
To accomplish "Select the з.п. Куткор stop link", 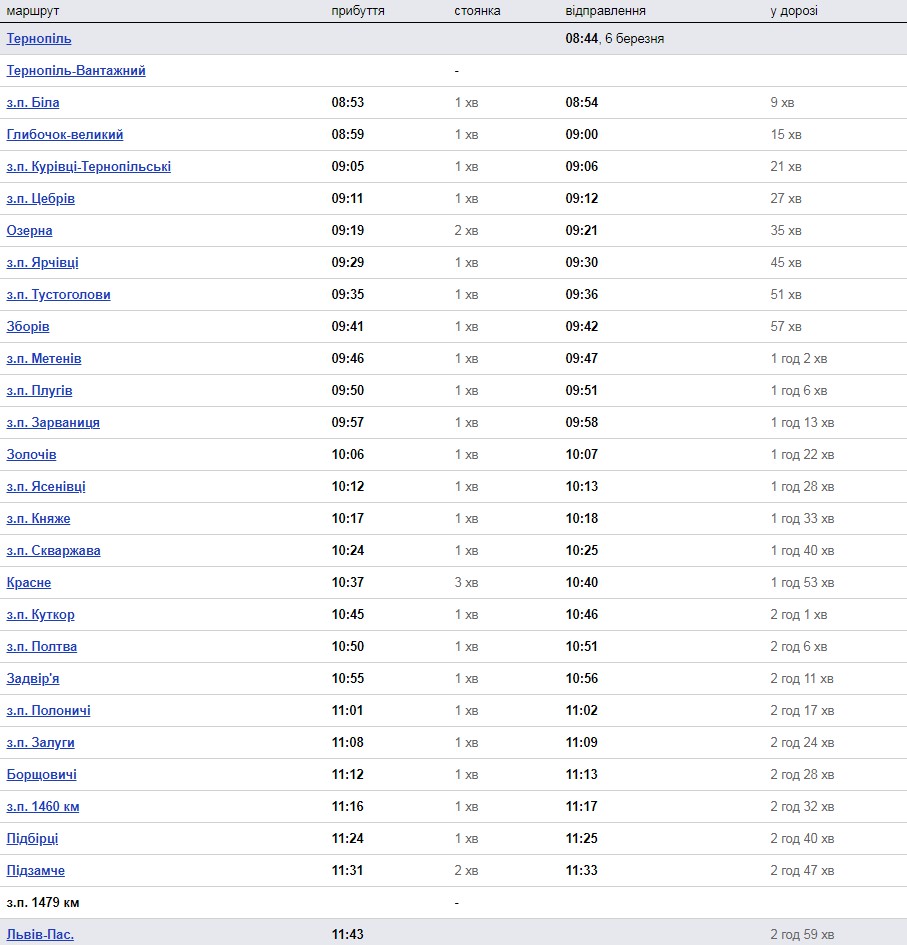I will 40,614.
